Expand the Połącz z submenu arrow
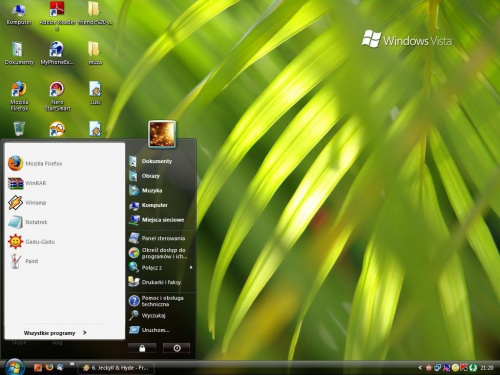Screen dimensions: 500x375 [x=191, y=267]
